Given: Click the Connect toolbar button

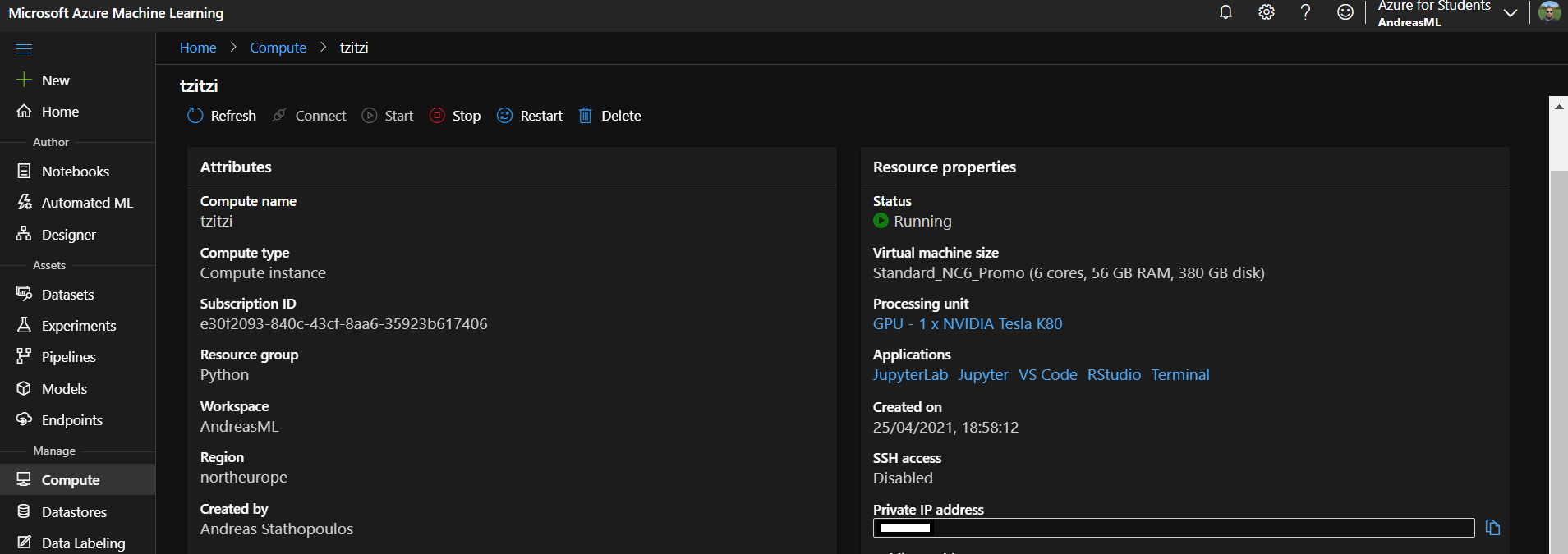Looking at the screenshot, I should pyautogui.click(x=310, y=116).
